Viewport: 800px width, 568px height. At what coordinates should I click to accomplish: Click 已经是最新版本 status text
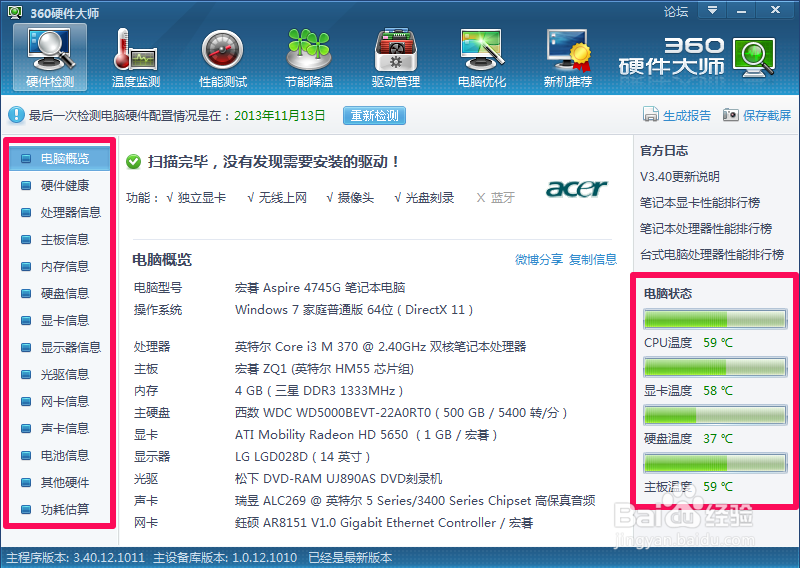(x=350, y=557)
